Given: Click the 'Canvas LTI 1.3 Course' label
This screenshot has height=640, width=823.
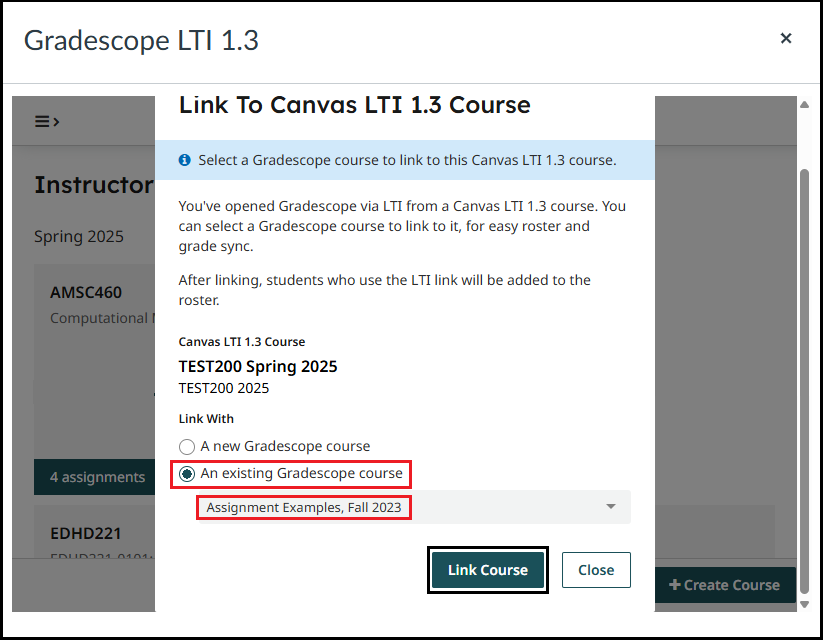Looking at the screenshot, I should pos(241,342).
